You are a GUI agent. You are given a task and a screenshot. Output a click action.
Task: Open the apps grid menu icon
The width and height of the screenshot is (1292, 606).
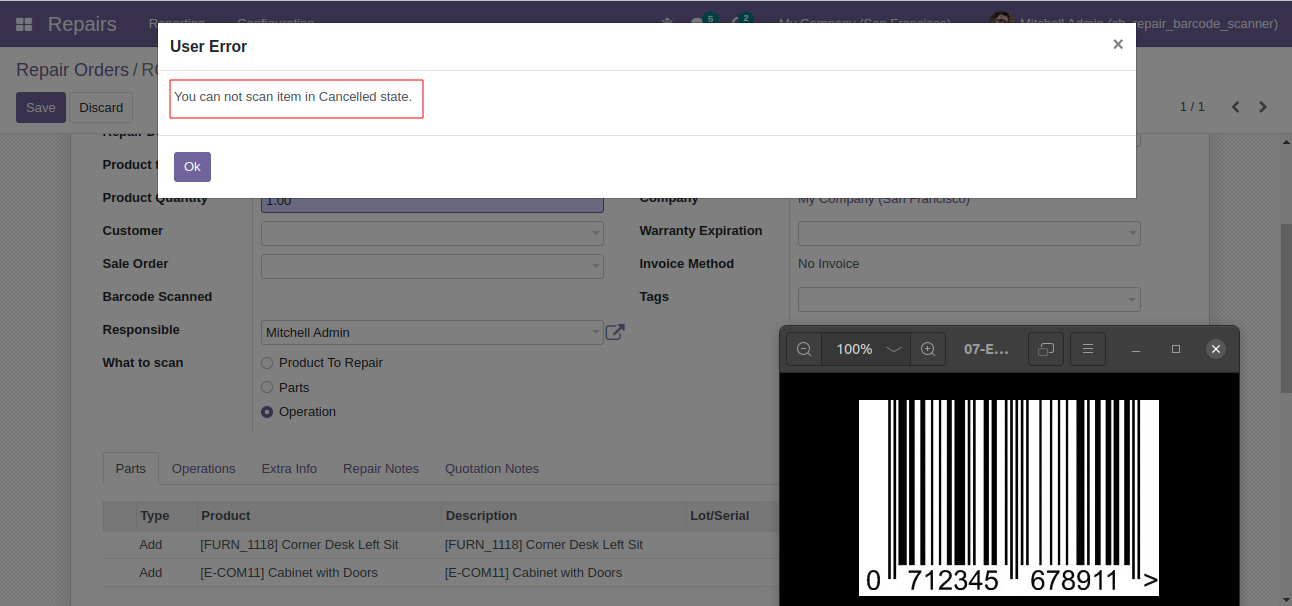click(24, 24)
